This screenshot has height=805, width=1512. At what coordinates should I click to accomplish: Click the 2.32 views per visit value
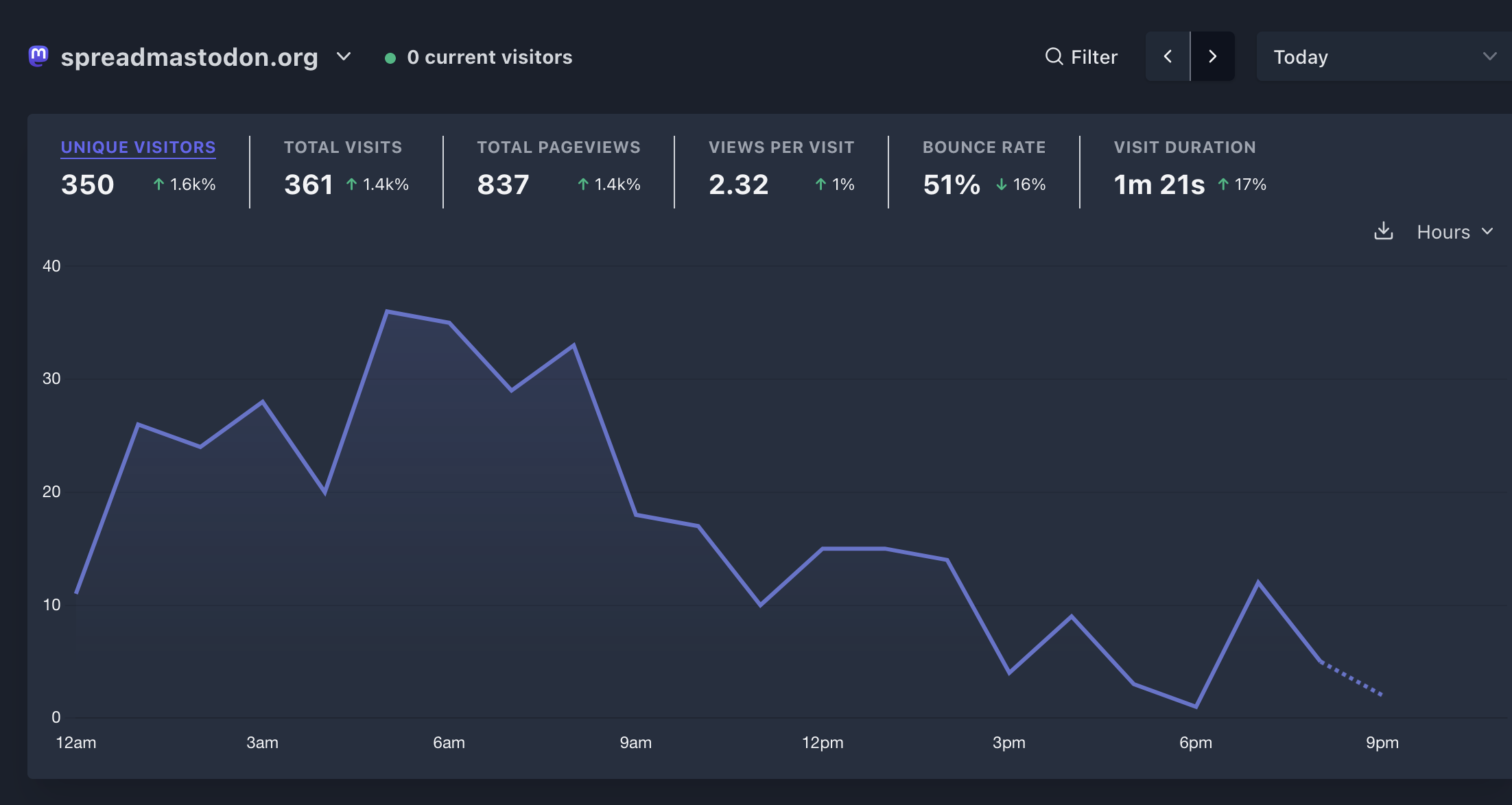click(x=739, y=184)
